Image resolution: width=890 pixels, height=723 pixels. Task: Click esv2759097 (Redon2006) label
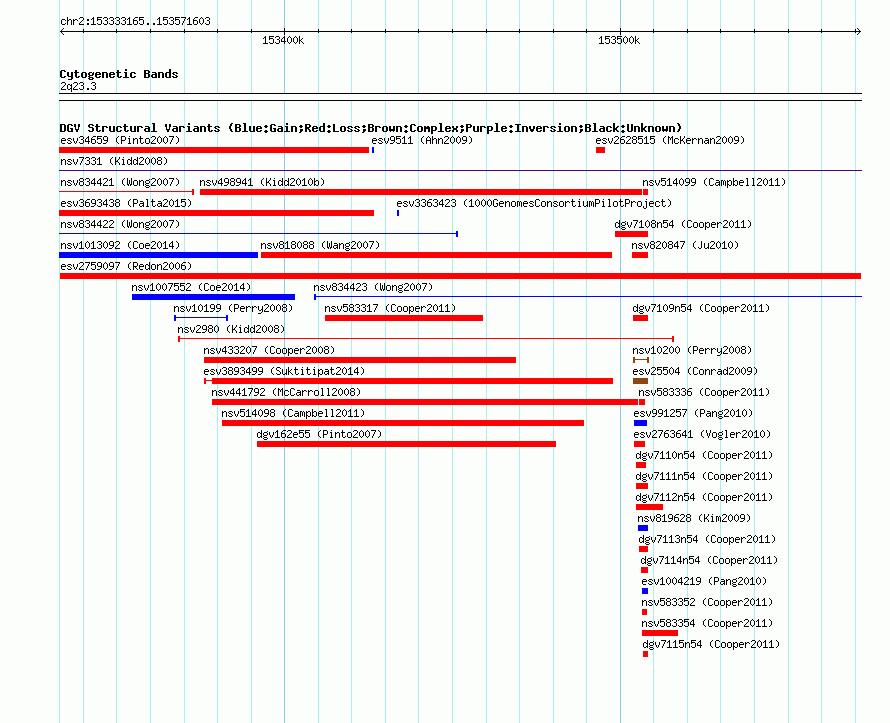(126, 266)
